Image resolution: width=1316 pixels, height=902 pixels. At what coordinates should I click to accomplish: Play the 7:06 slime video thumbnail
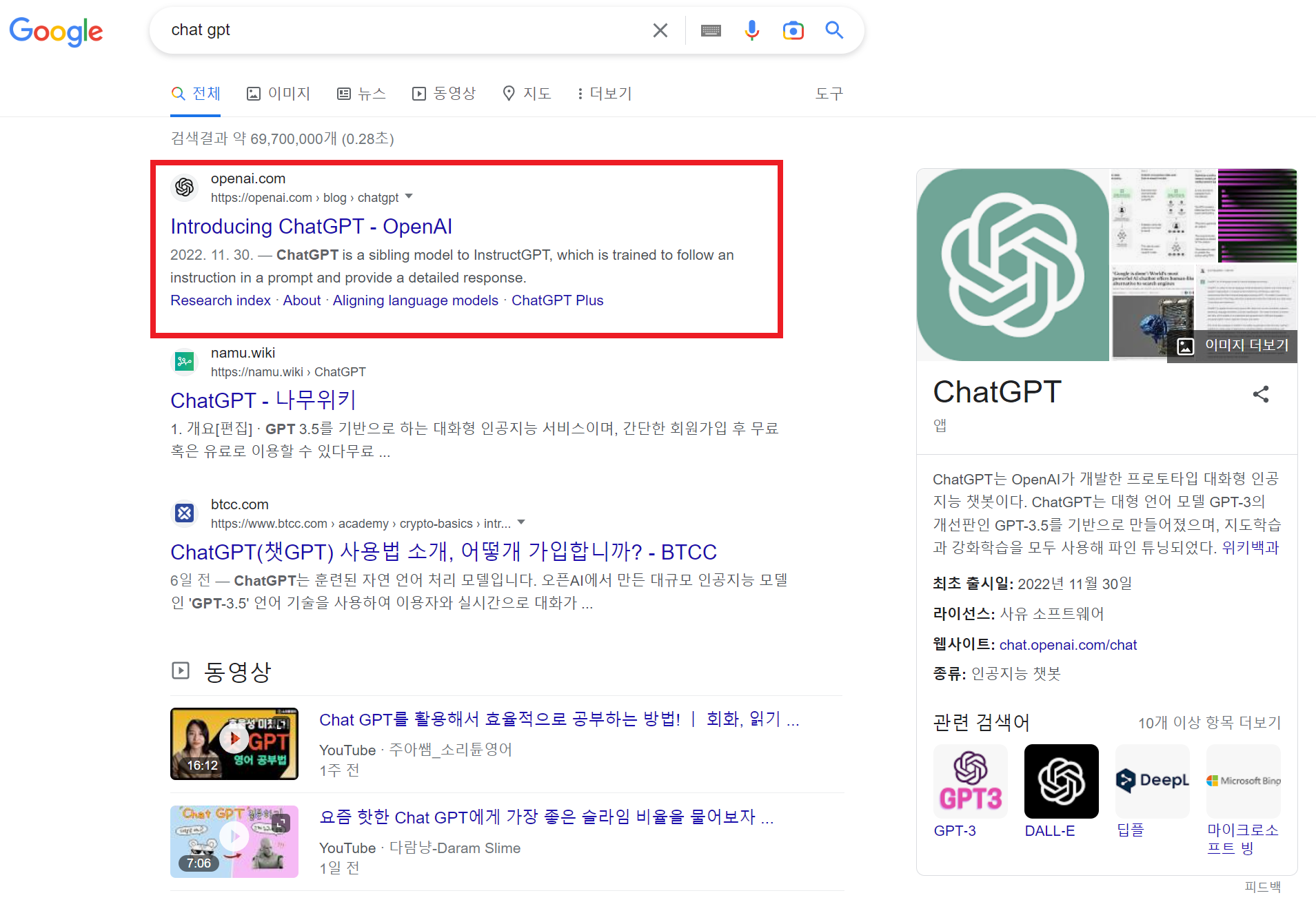234,841
